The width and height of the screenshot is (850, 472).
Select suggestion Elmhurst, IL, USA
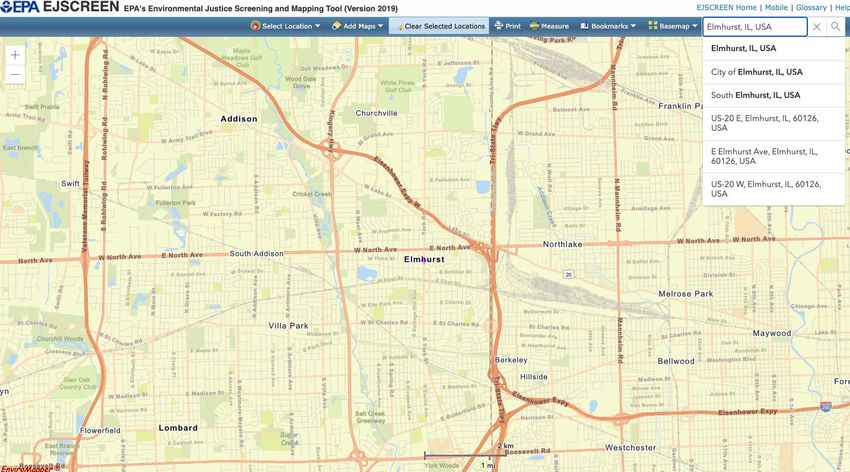tap(774, 48)
